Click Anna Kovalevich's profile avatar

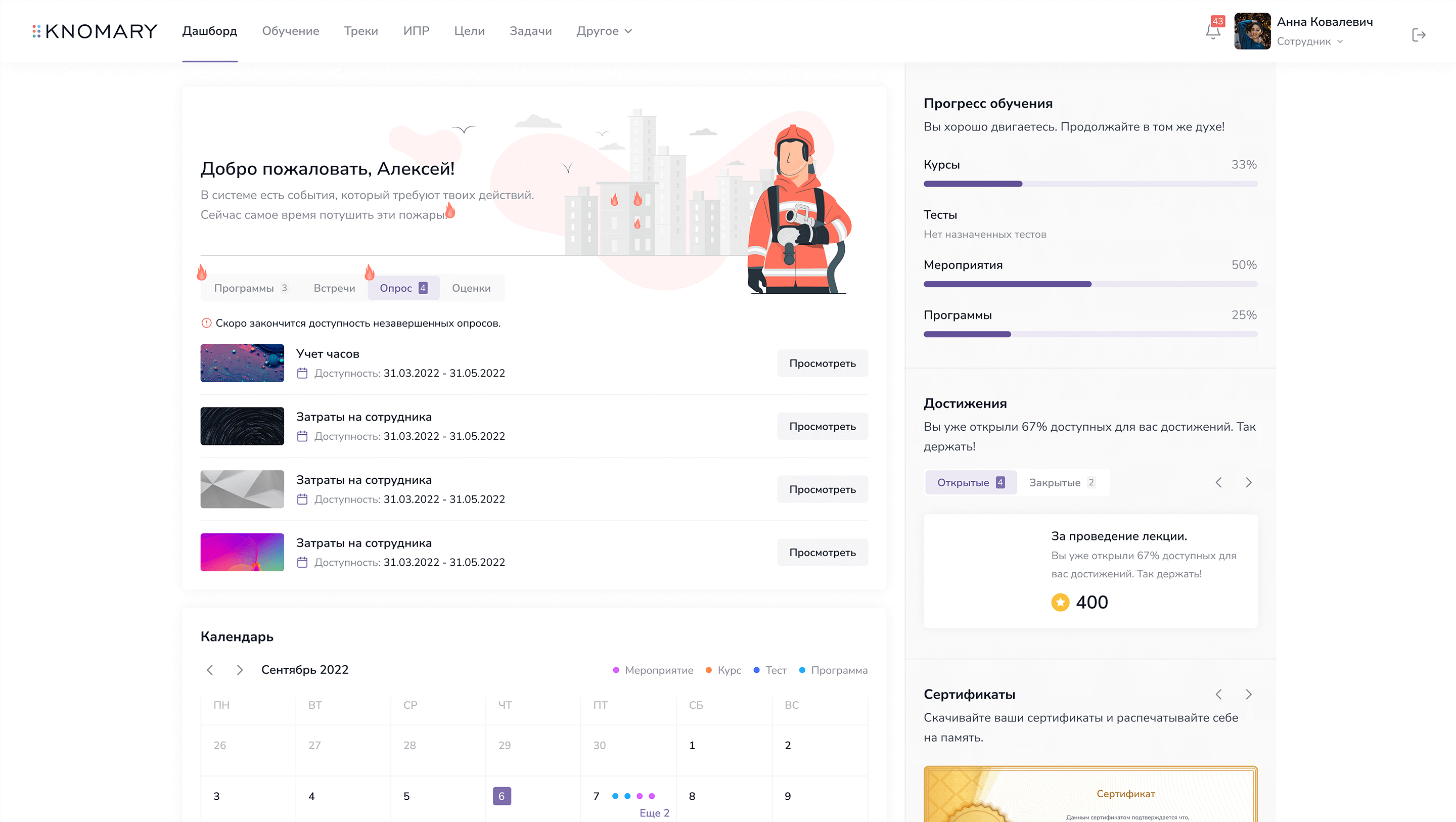pos(1252,31)
